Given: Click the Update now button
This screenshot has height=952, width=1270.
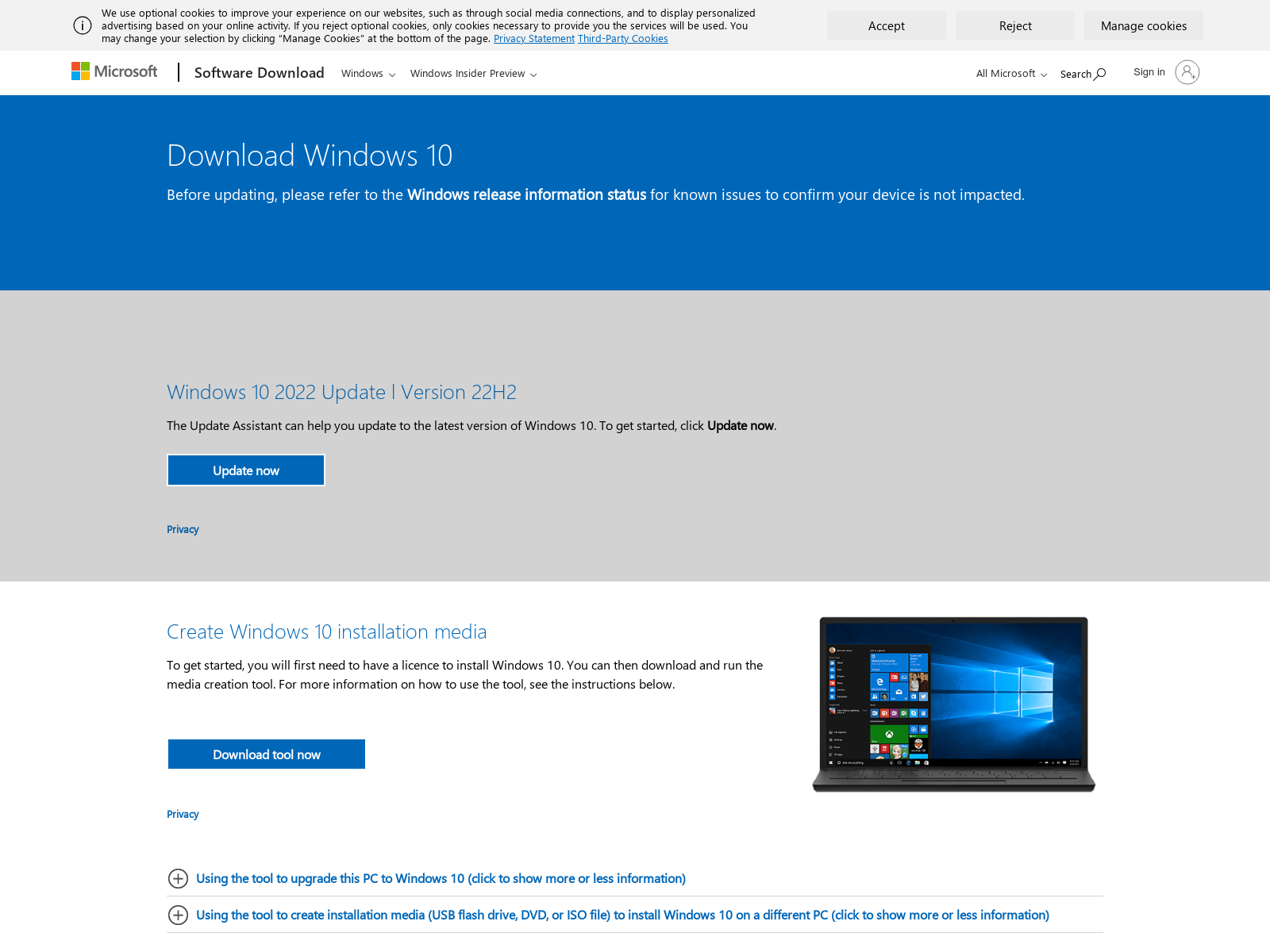Looking at the screenshot, I should click(x=246, y=470).
